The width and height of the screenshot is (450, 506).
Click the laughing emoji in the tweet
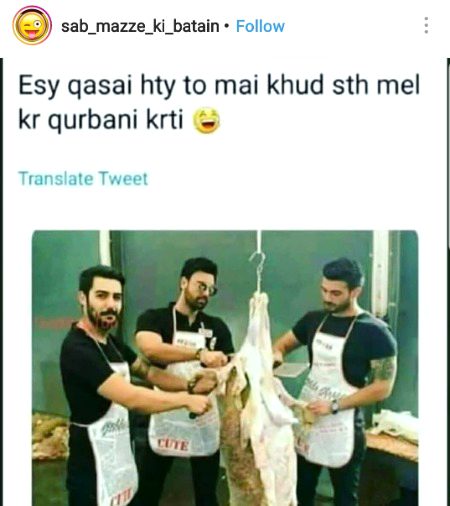[x=207, y=120]
